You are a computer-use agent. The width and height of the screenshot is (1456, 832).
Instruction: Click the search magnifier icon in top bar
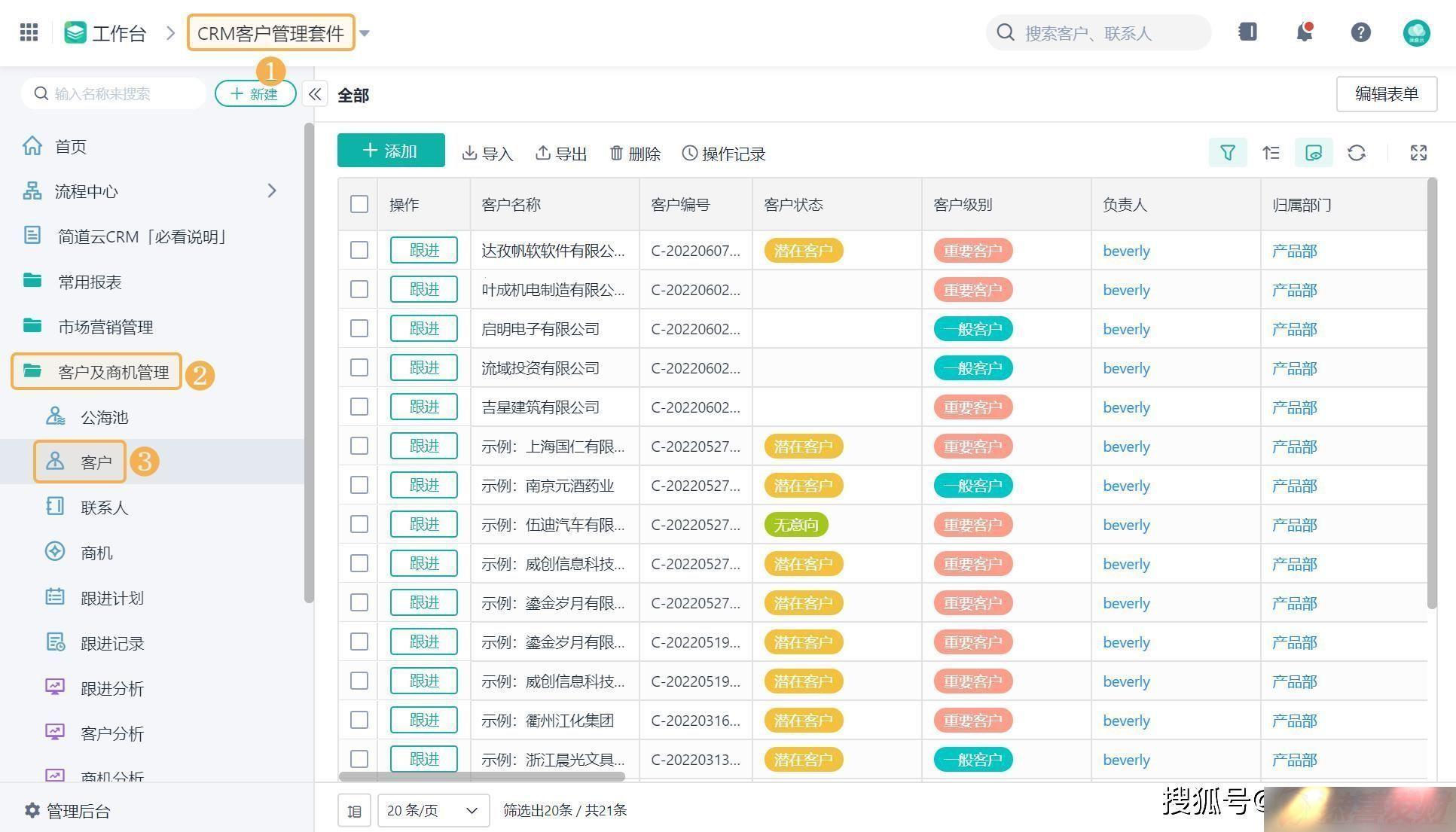click(x=1006, y=32)
